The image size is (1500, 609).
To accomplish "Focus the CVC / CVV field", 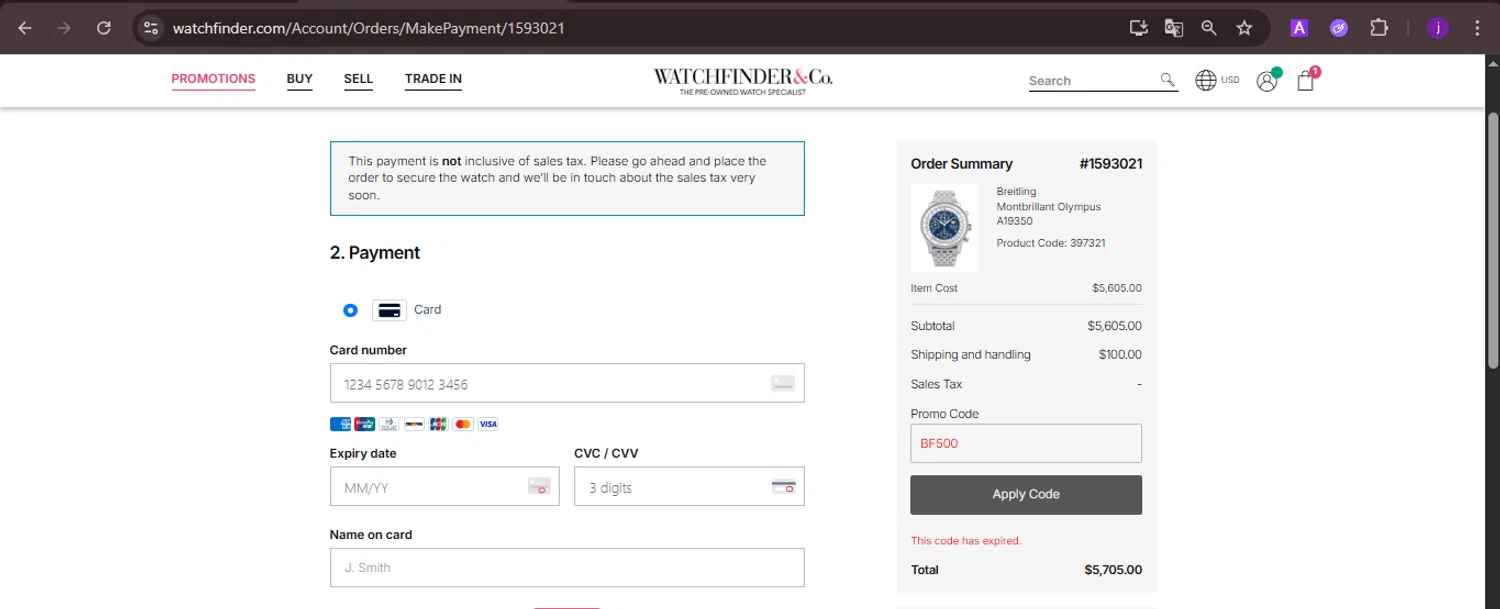I will (689, 487).
